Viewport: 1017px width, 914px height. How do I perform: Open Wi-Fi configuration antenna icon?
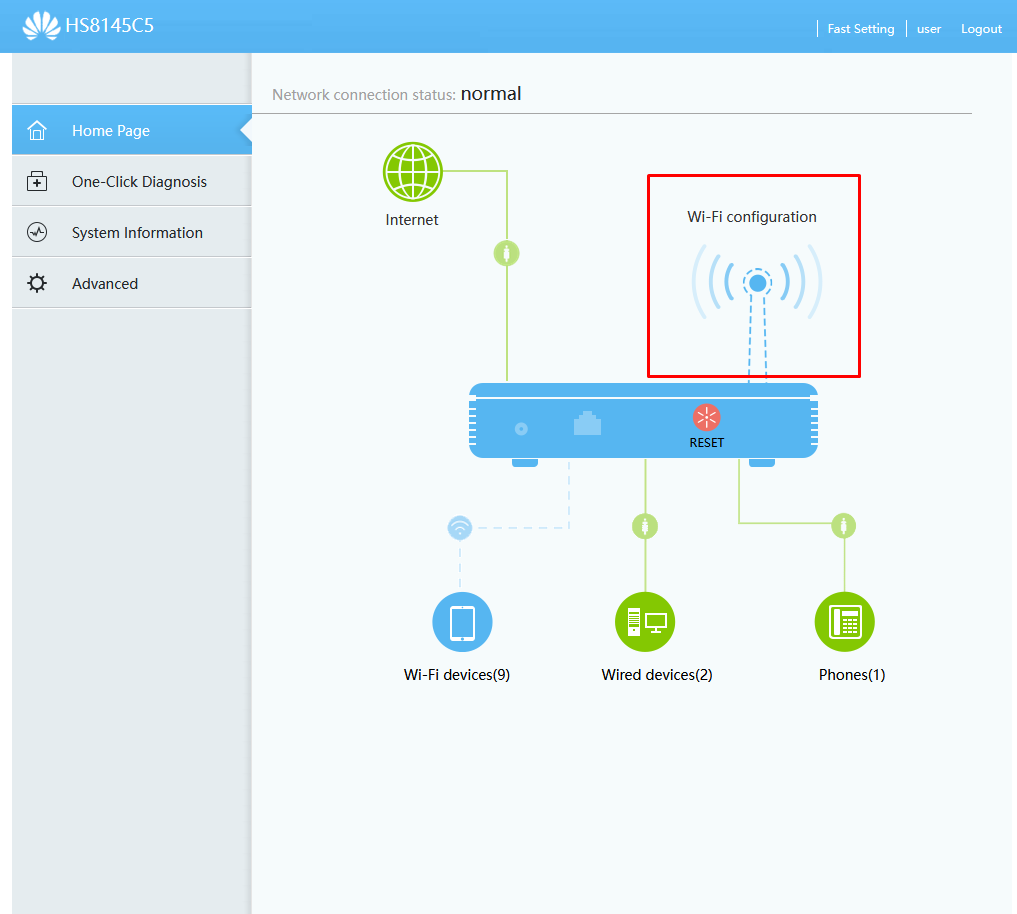click(x=757, y=283)
